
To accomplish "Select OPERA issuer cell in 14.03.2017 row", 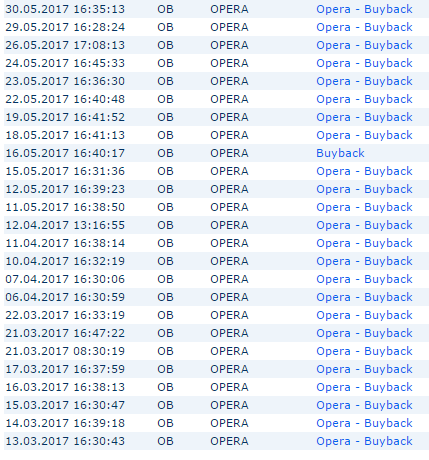I will coord(229,423).
